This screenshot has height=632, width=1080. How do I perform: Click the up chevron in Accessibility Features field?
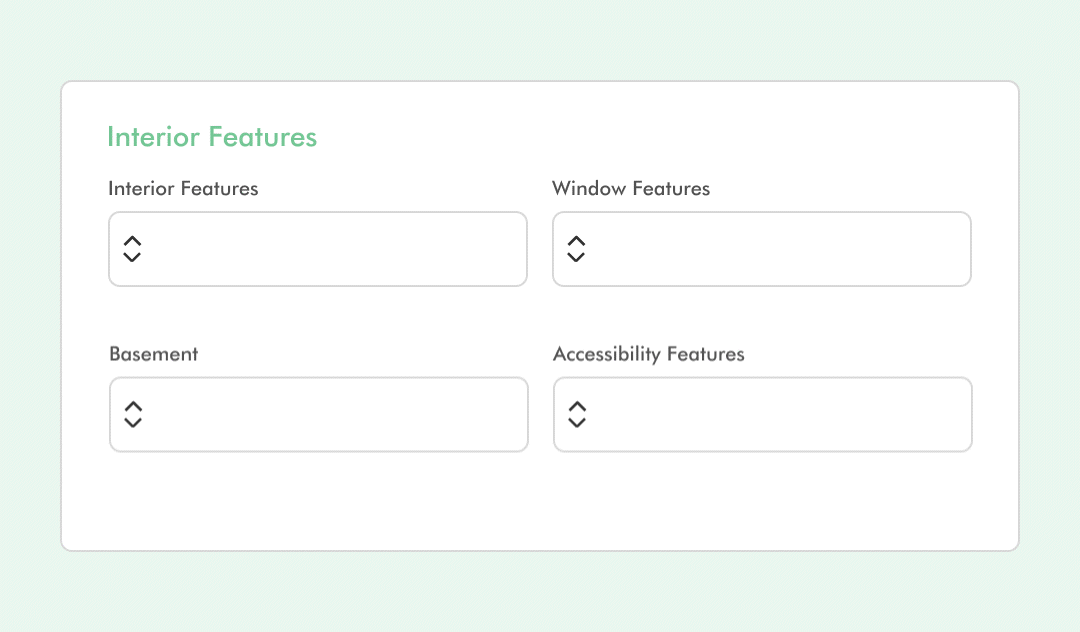[577, 406]
